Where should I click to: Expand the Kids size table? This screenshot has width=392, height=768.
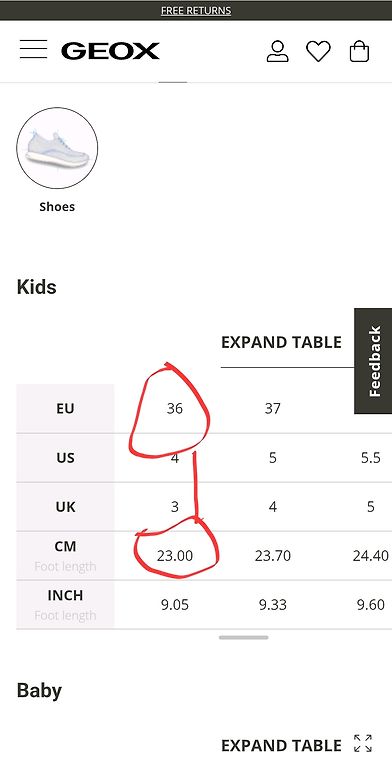(x=281, y=342)
